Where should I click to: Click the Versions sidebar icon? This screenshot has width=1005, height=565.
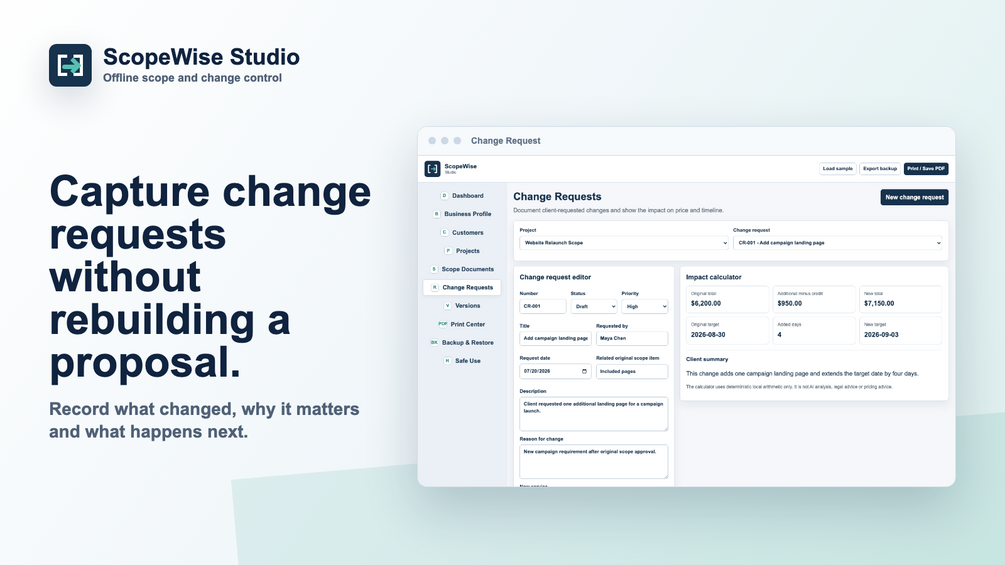[x=447, y=306]
